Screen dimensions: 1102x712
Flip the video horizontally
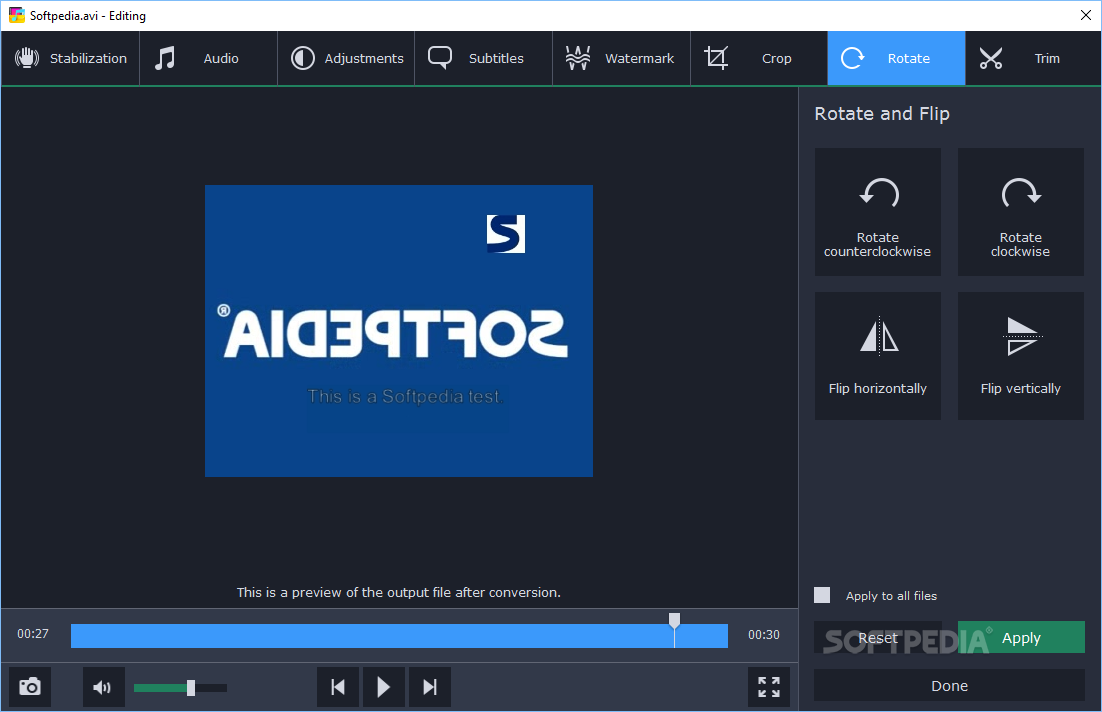[877, 356]
